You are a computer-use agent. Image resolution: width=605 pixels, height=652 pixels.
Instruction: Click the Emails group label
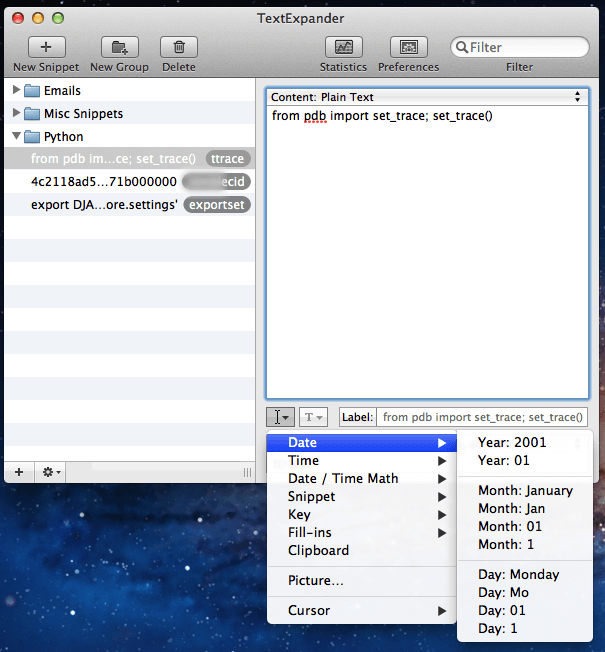pyautogui.click(x=62, y=91)
